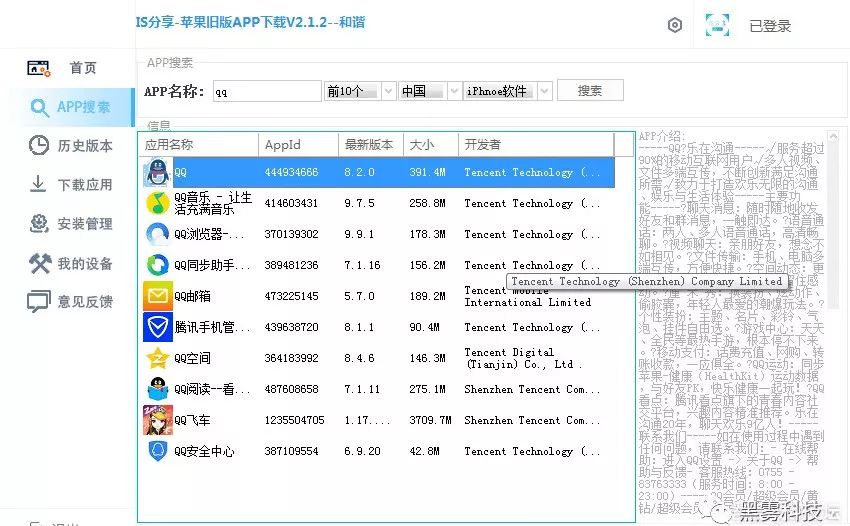The image size is (850, 526).
Task: Expand the 前10个 result count dropdown
Action: coord(388,91)
